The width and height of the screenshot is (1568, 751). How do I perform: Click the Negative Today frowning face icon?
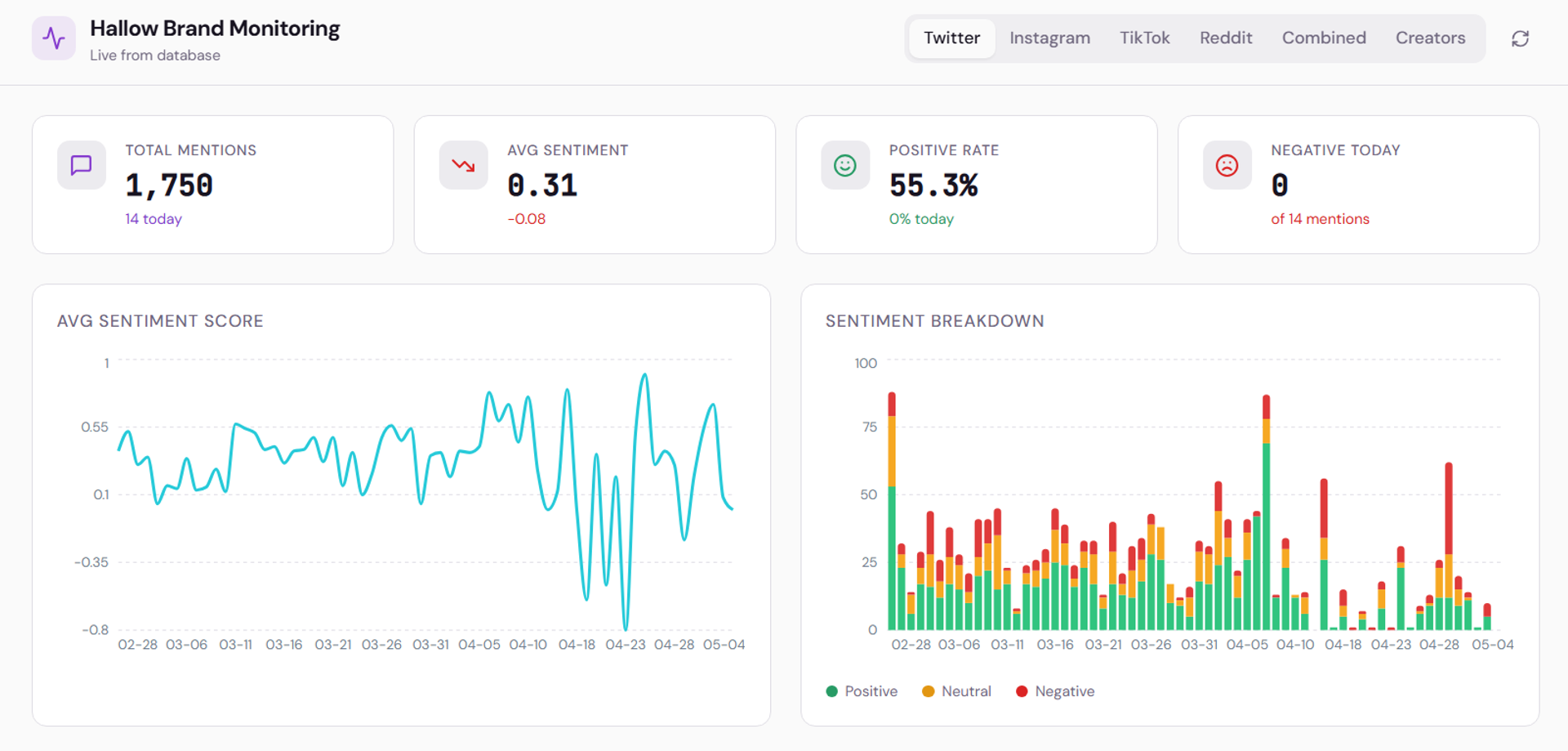point(1227,165)
